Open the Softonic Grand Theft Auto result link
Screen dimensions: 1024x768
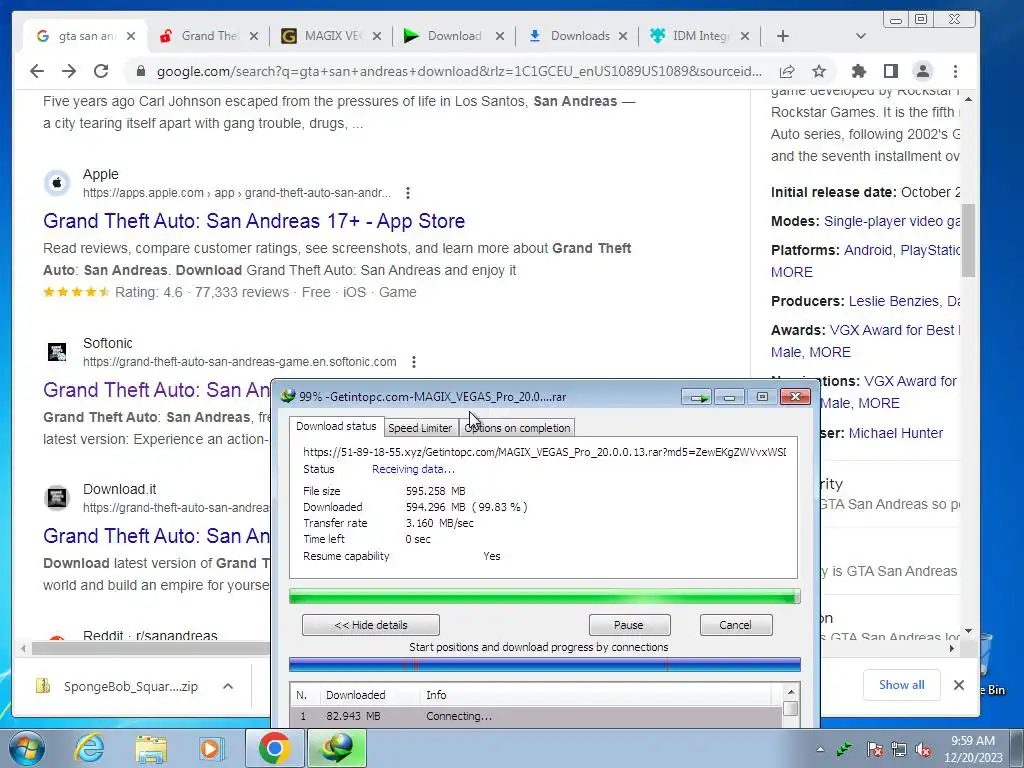156,390
